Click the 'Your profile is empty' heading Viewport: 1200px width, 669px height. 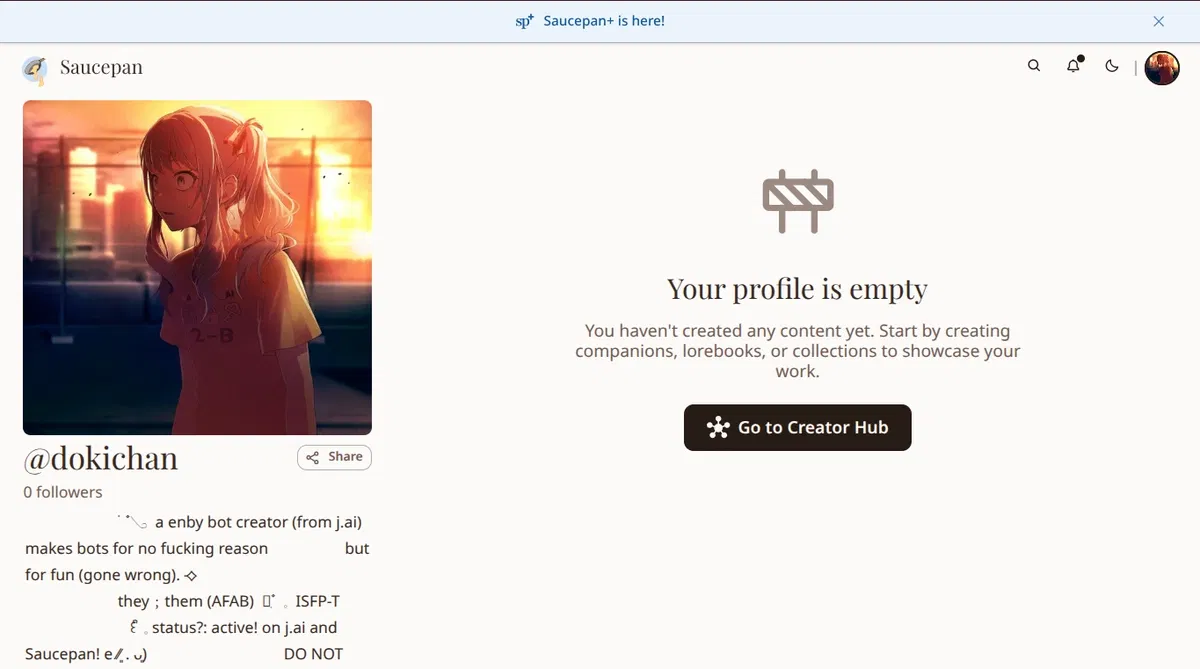pos(798,289)
